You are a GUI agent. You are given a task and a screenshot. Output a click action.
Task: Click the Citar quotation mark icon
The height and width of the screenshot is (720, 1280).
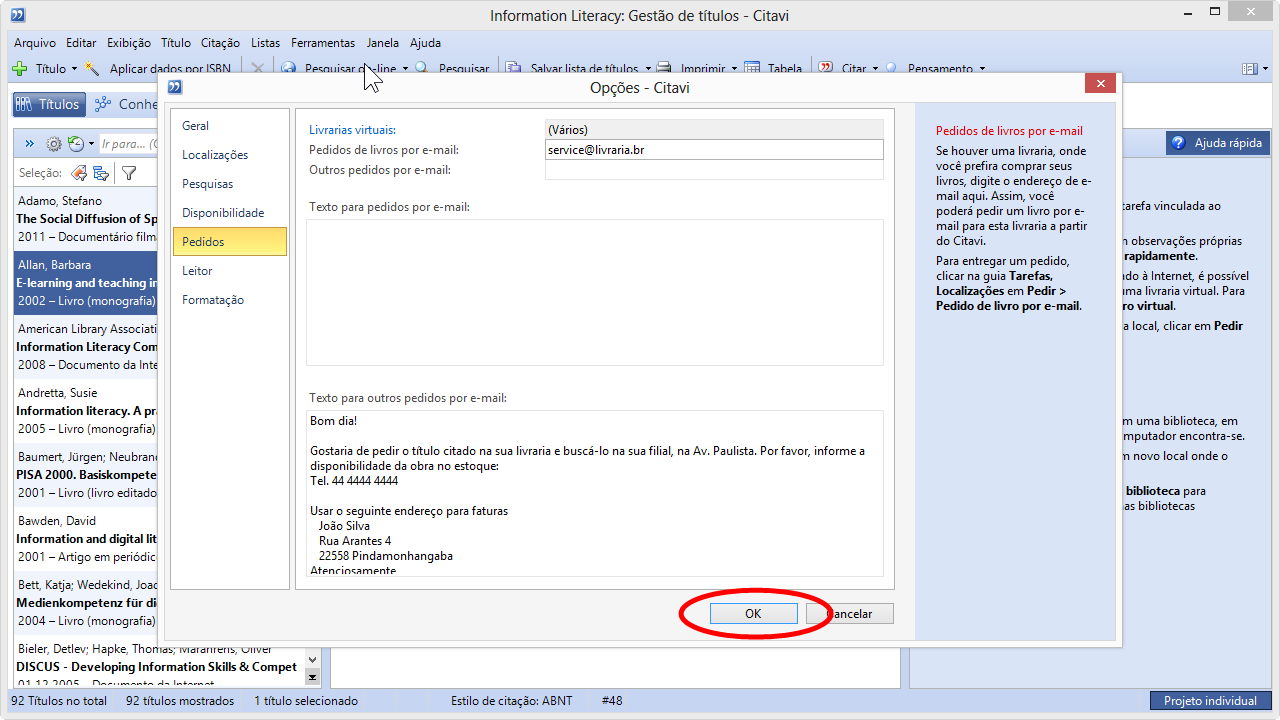coord(826,69)
